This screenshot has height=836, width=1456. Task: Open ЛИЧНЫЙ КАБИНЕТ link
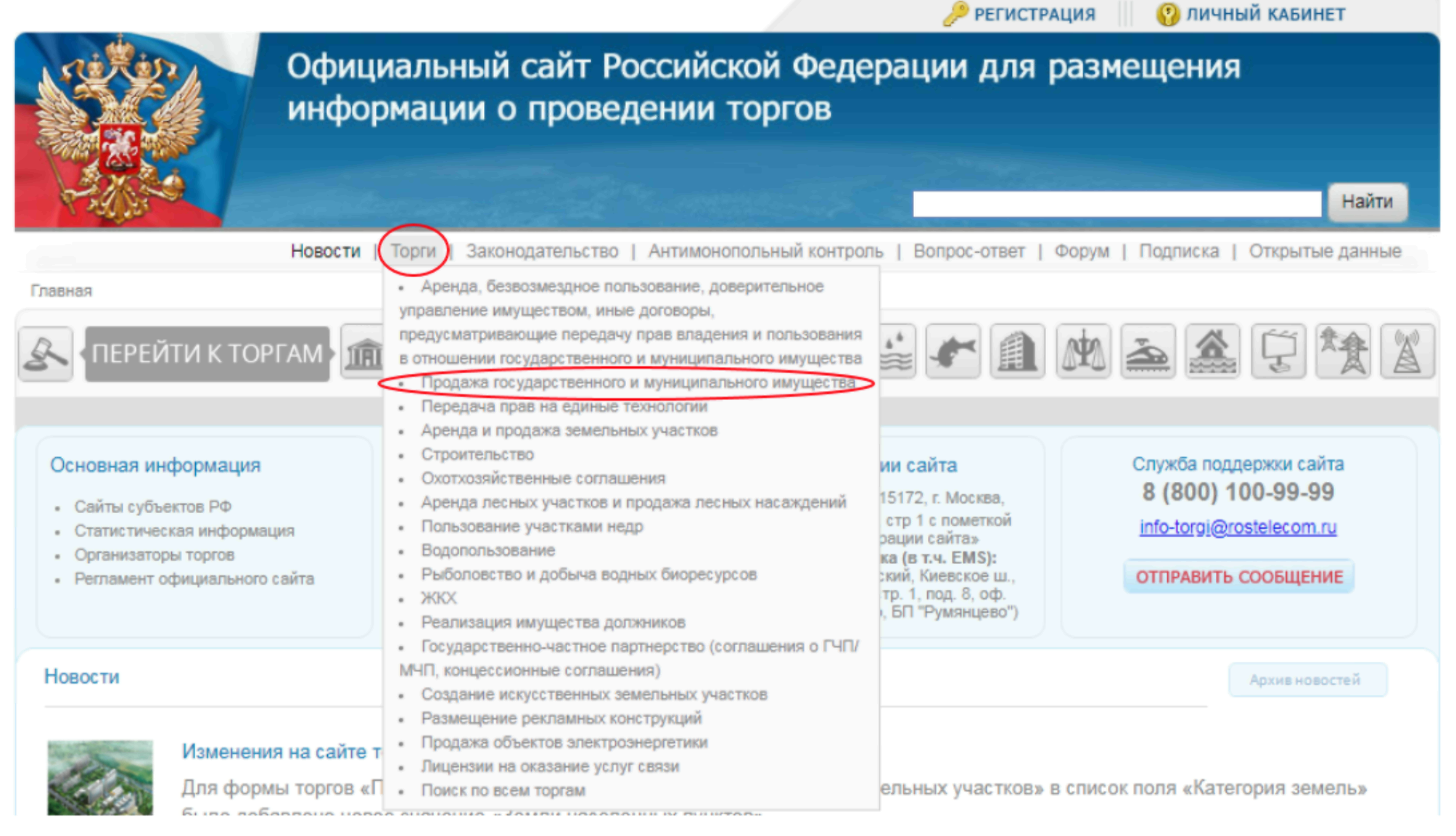pyautogui.click(x=1265, y=15)
